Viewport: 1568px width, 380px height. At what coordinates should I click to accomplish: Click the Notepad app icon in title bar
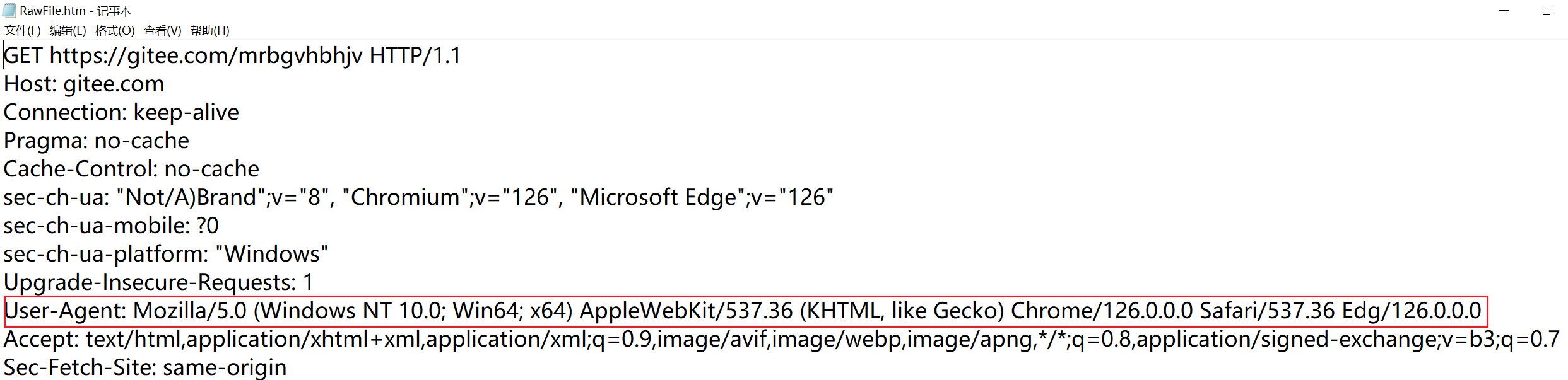[9, 11]
